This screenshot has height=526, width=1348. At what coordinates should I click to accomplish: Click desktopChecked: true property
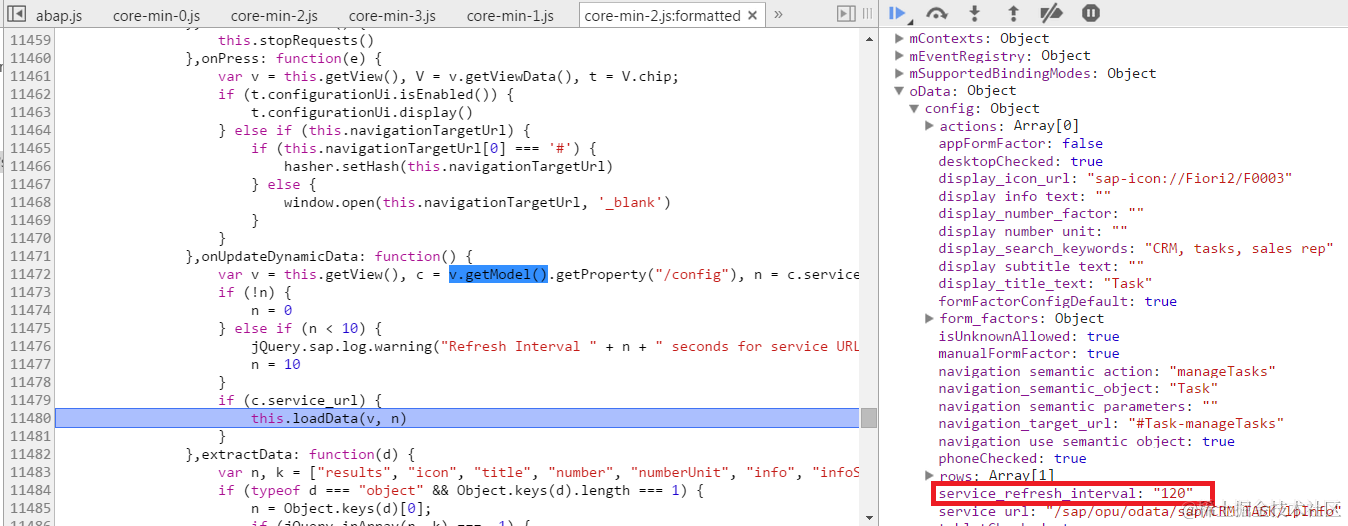1020,161
